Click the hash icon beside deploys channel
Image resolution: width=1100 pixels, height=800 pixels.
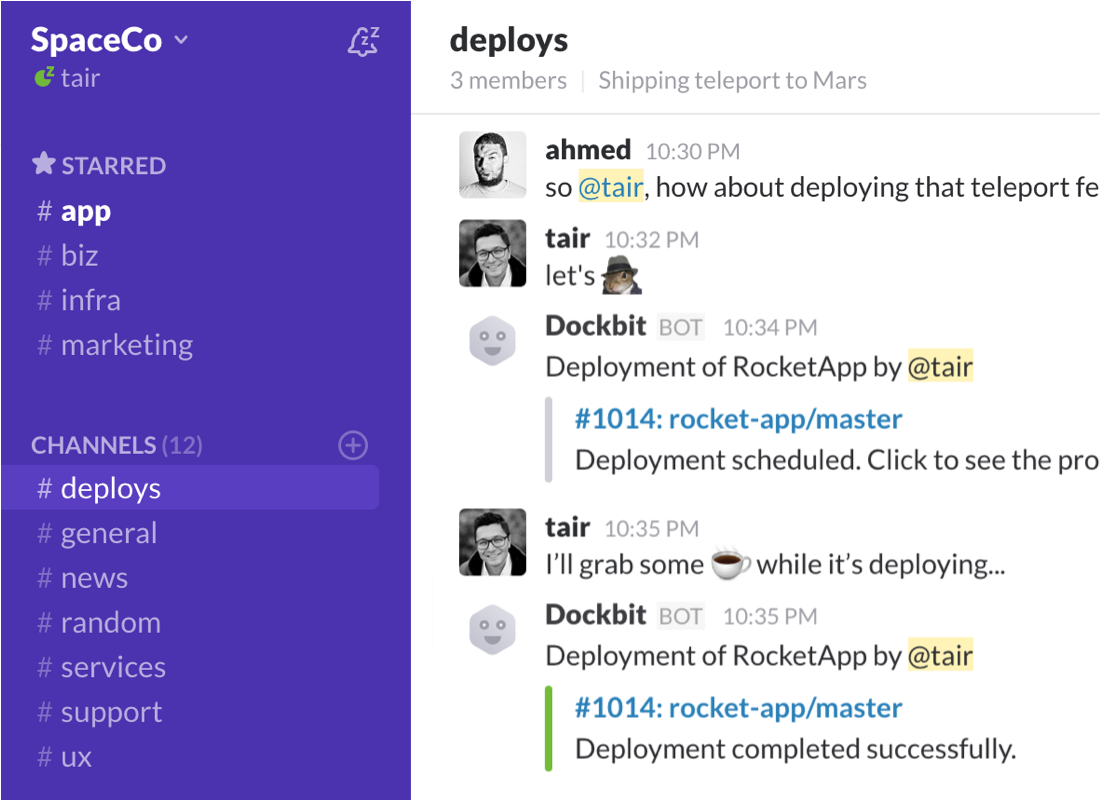click(x=42, y=488)
